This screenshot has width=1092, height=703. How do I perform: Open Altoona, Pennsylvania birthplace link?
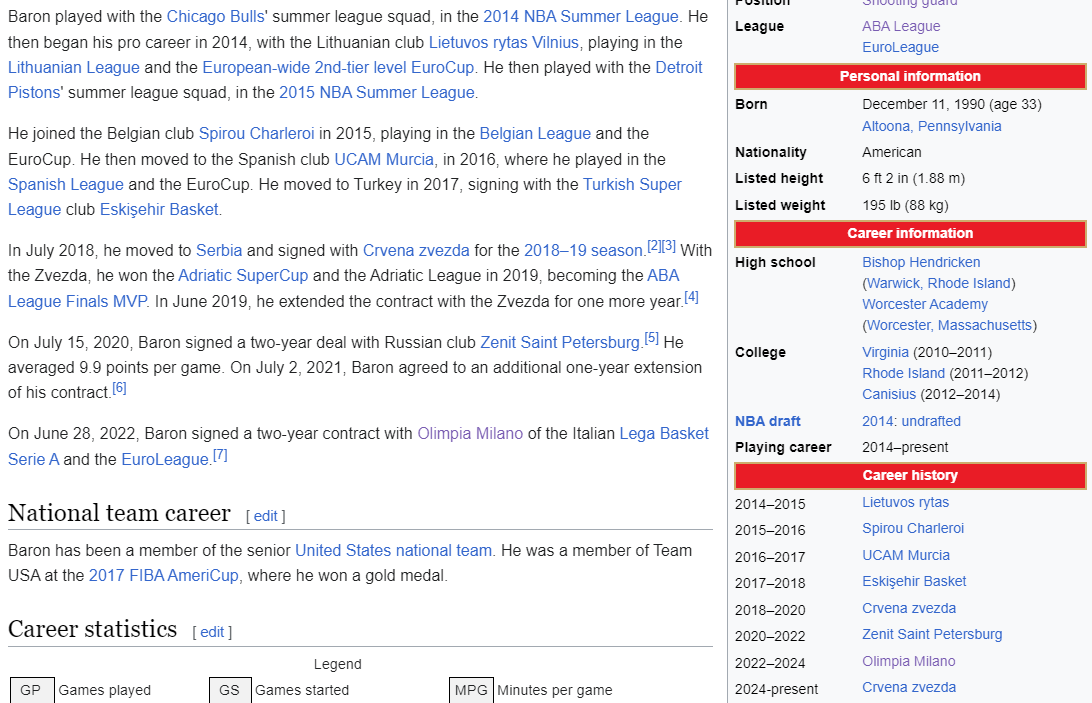[x=932, y=126]
